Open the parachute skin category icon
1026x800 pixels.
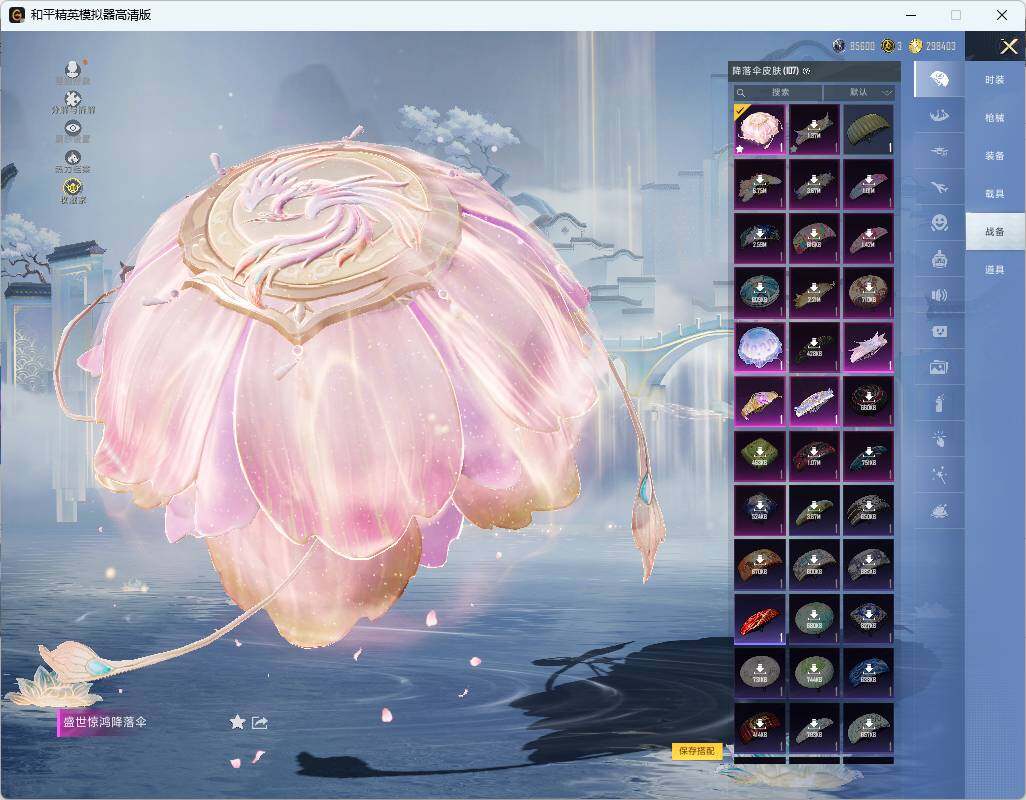(939, 79)
